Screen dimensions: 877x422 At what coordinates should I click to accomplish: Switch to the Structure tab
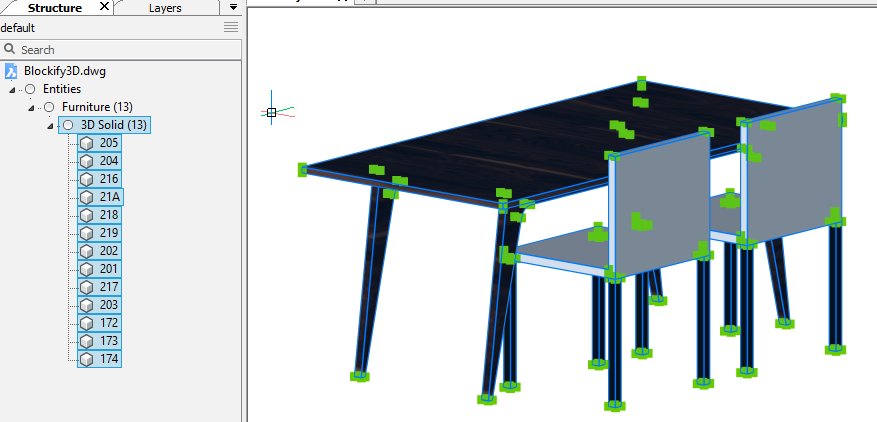pyautogui.click(x=55, y=8)
